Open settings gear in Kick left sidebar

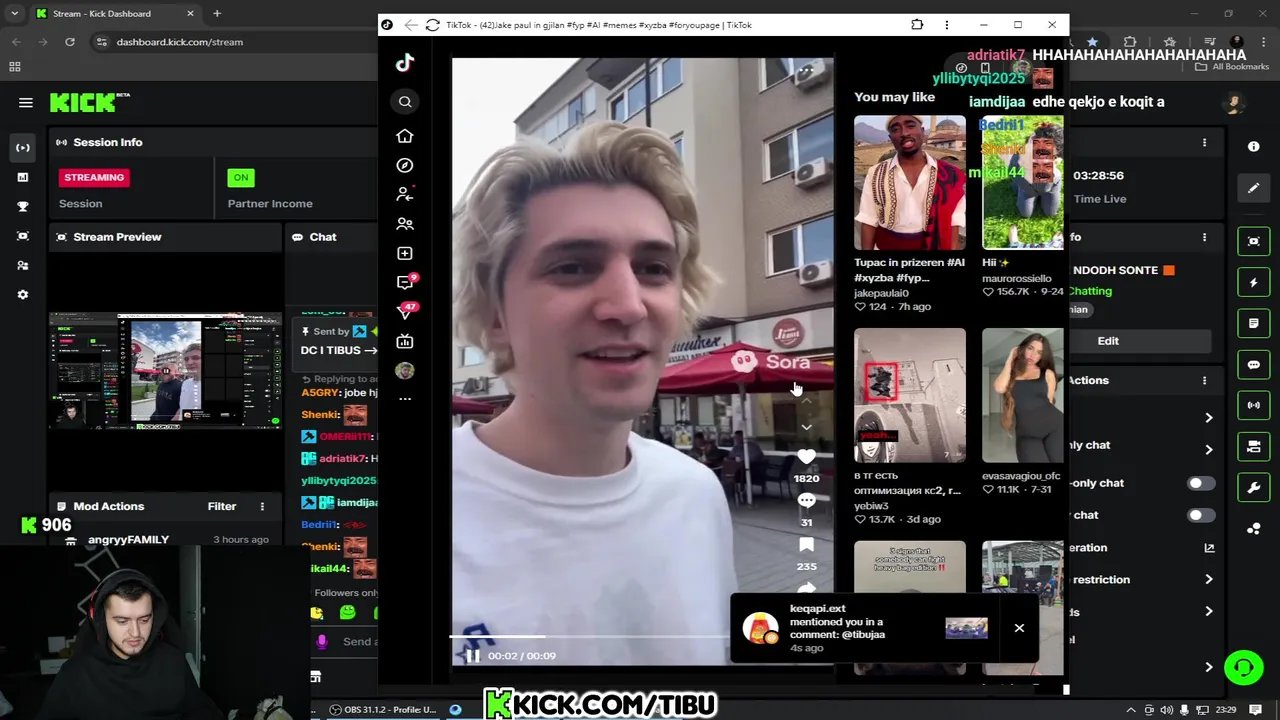coord(23,295)
